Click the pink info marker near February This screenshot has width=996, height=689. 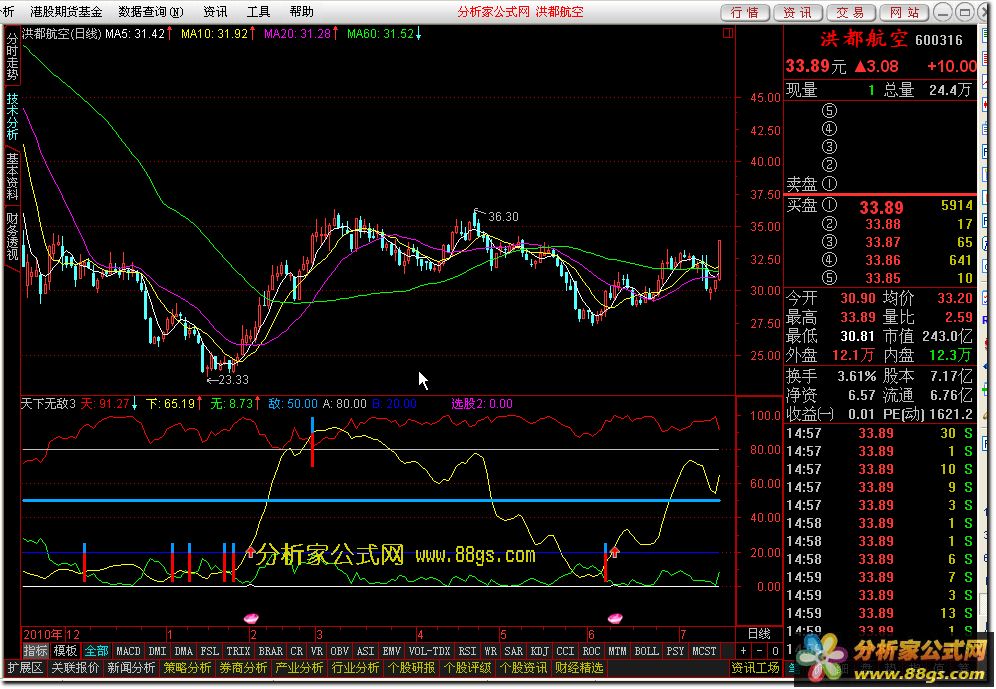click(252, 617)
